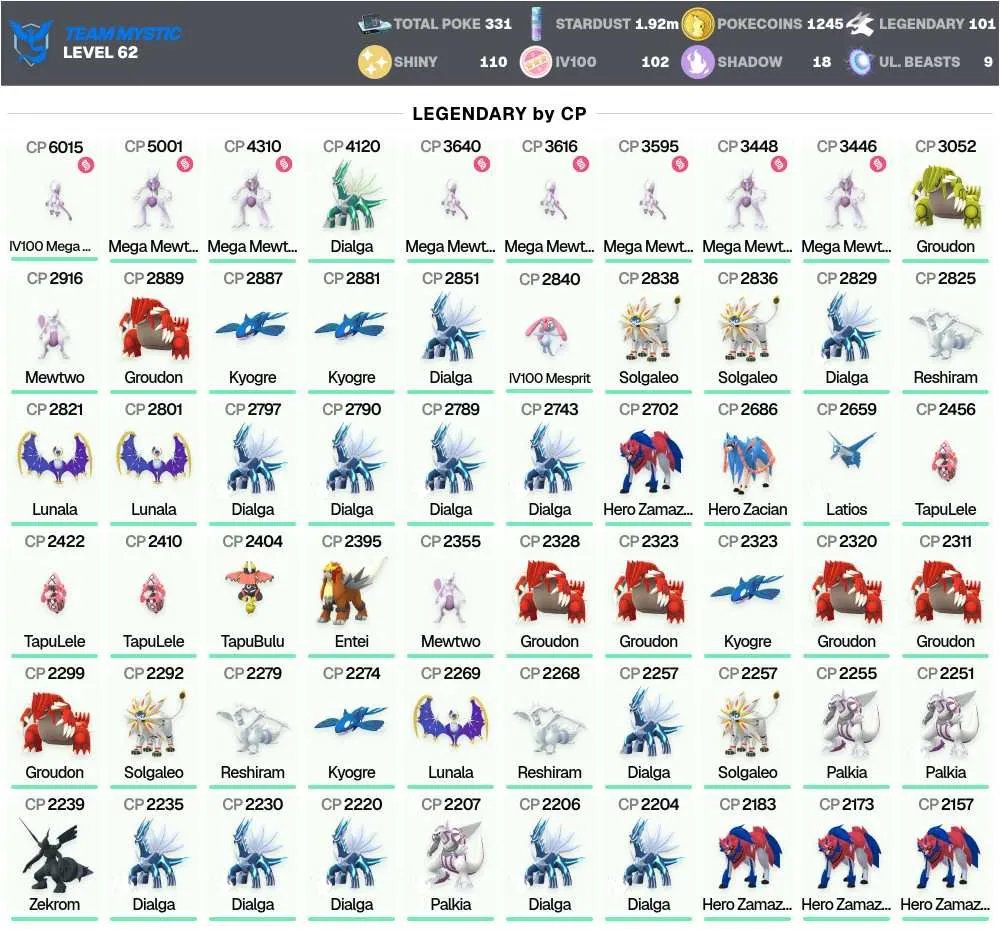Viewport: 1000px width, 930px height.
Task: Select the Hero Zacian sprite at CP 2686
Action: tap(747, 462)
